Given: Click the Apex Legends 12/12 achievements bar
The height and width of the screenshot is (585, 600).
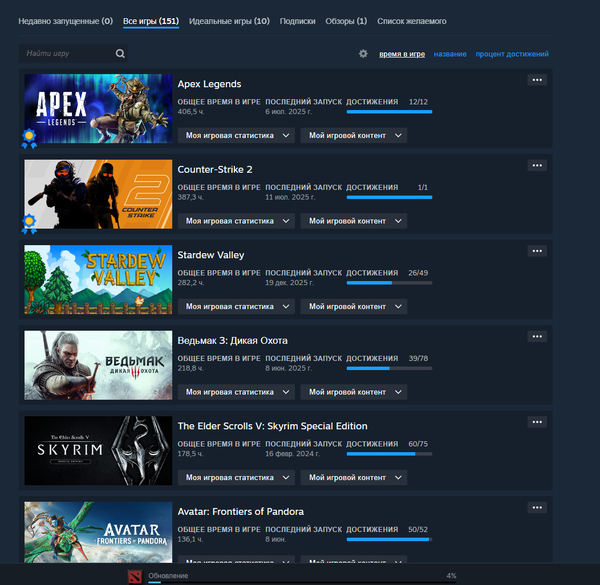Looking at the screenshot, I should (x=389, y=112).
